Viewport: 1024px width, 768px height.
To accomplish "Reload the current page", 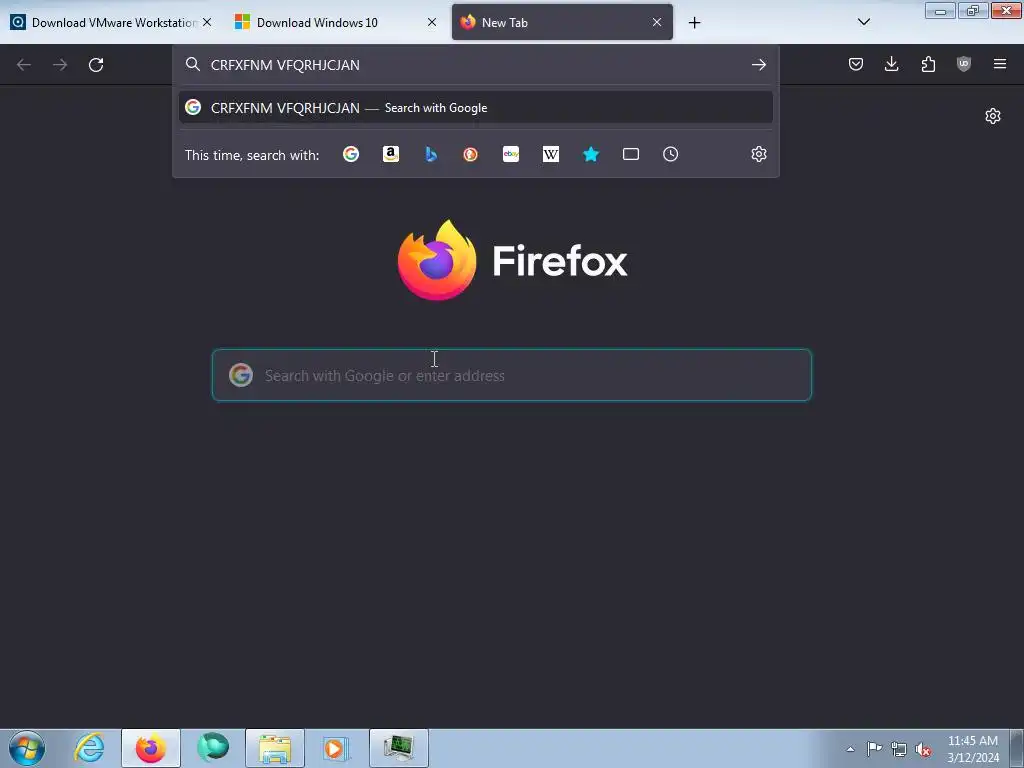I will tap(96, 65).
